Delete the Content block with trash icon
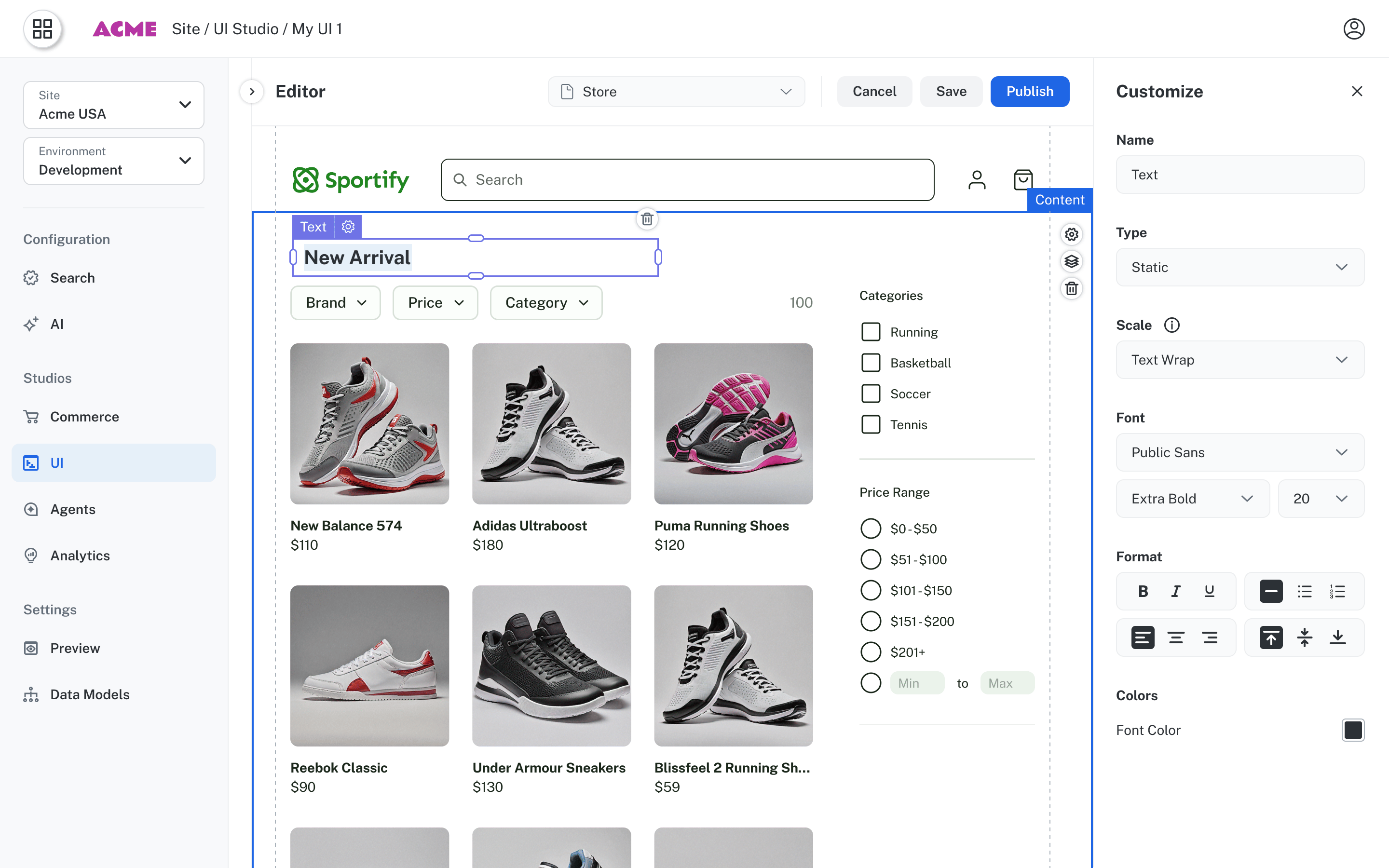 pyautogui.click(x=1071, y=288)
